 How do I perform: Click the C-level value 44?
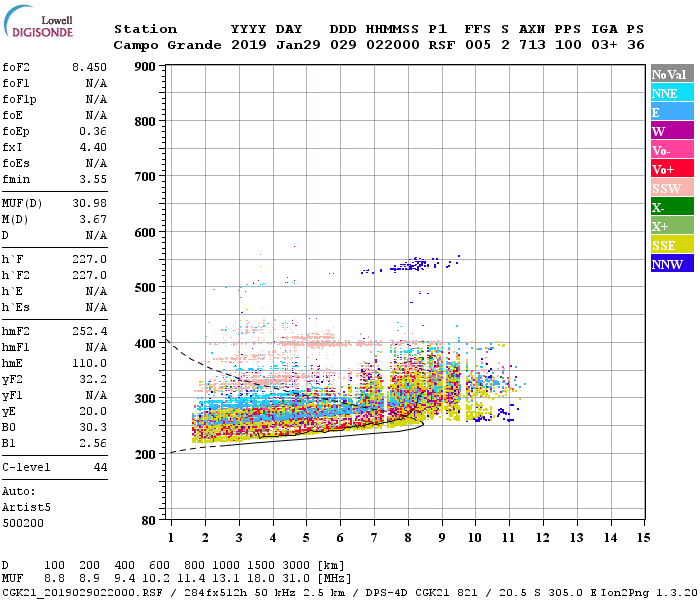click(x=100, y=467)
